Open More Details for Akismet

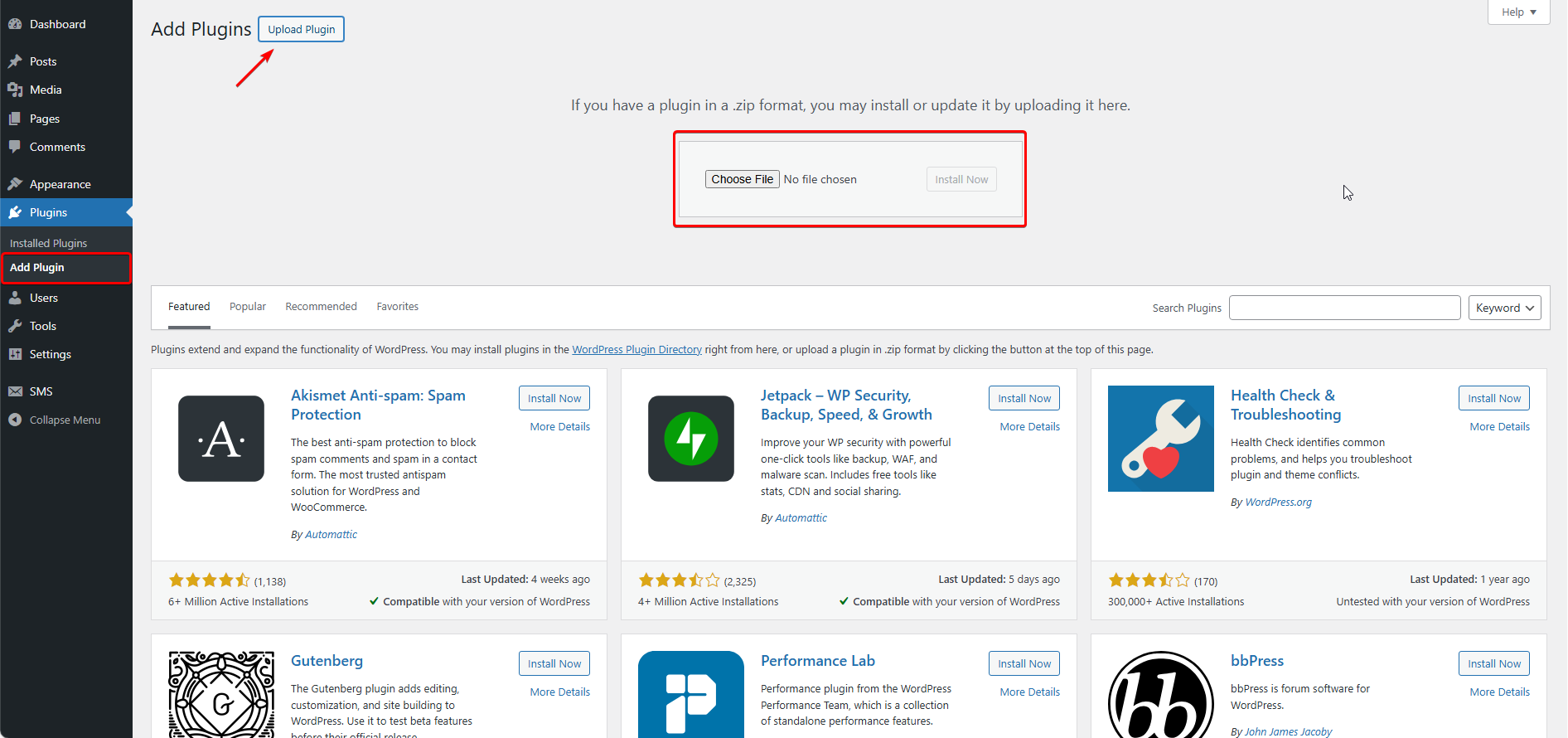click(x=560, y=427)
